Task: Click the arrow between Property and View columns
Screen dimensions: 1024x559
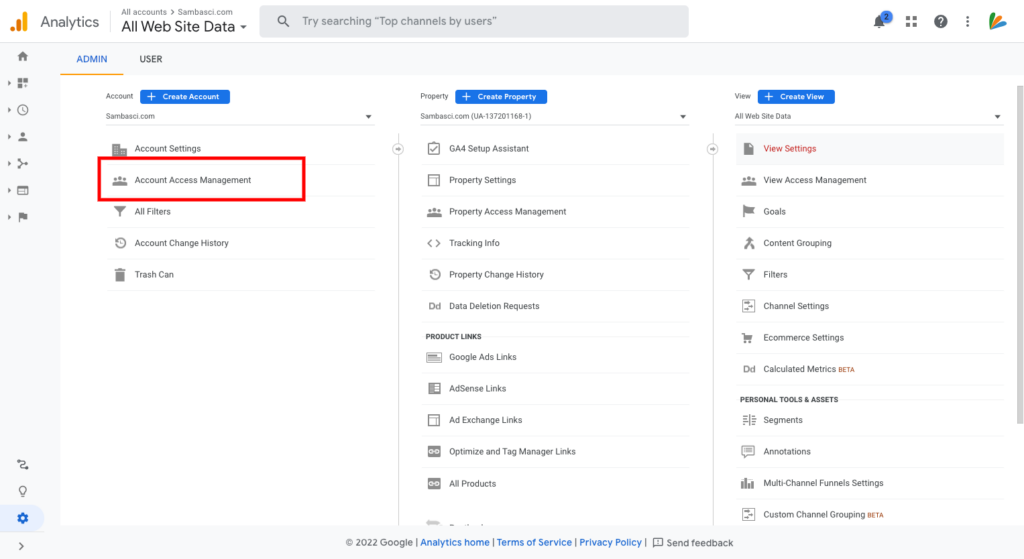Action: tap(712, 149)
